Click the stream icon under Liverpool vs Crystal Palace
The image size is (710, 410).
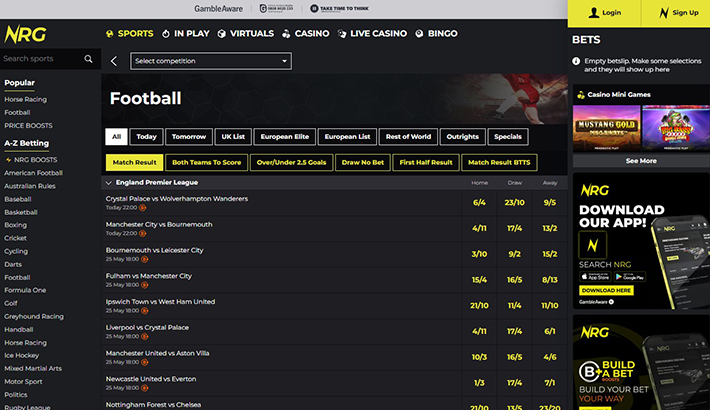pos(144,337)
